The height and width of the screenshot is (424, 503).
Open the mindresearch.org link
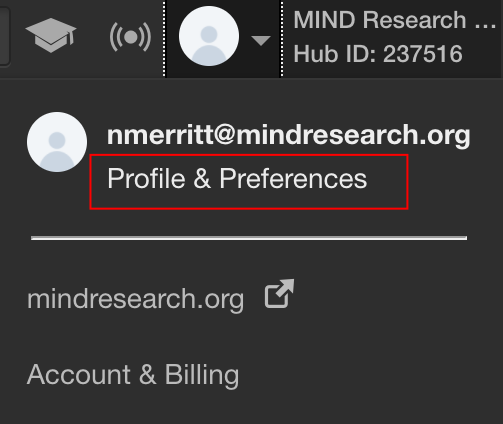point(136,300)
